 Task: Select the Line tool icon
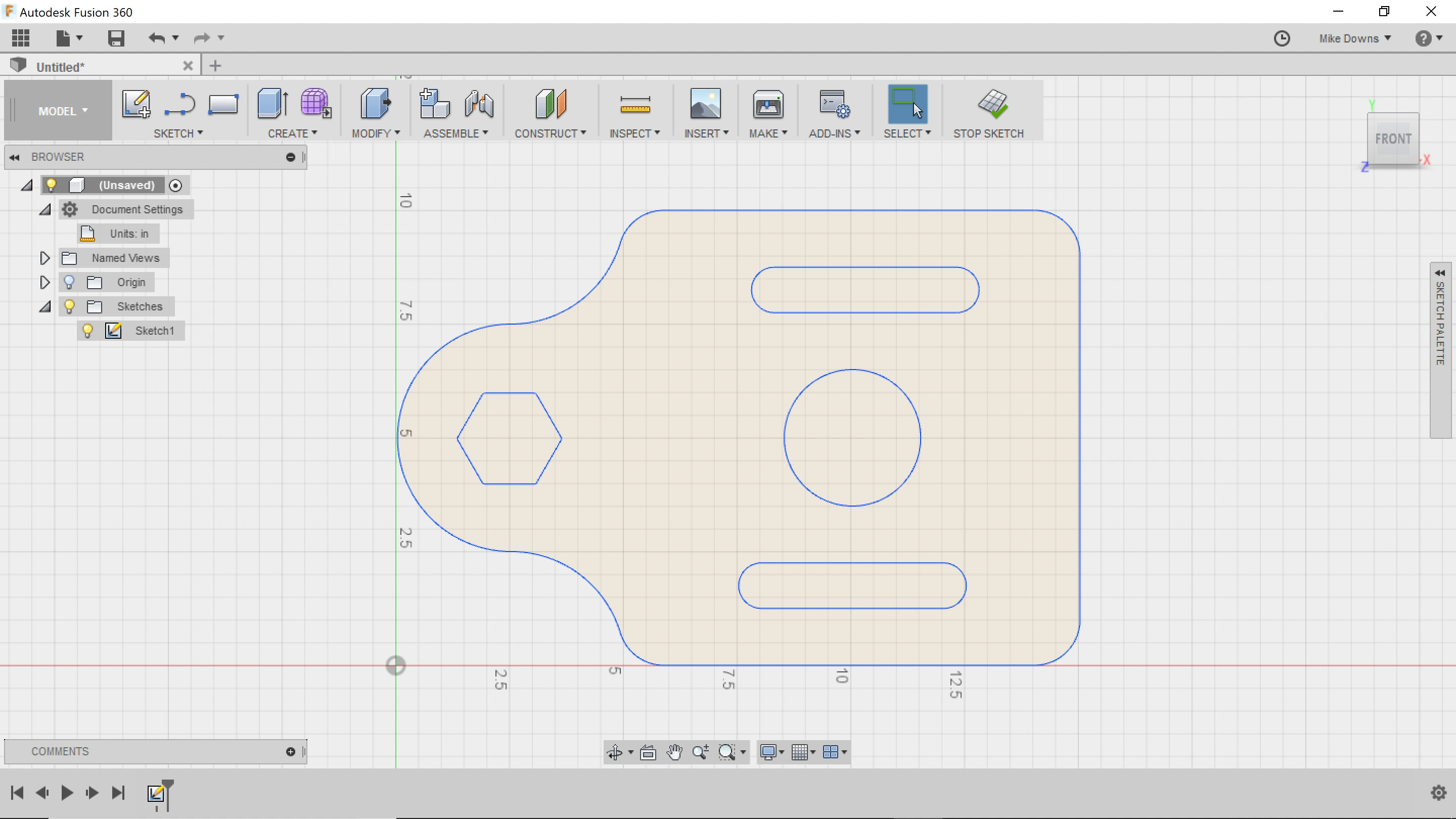click(x=180, y=104)
